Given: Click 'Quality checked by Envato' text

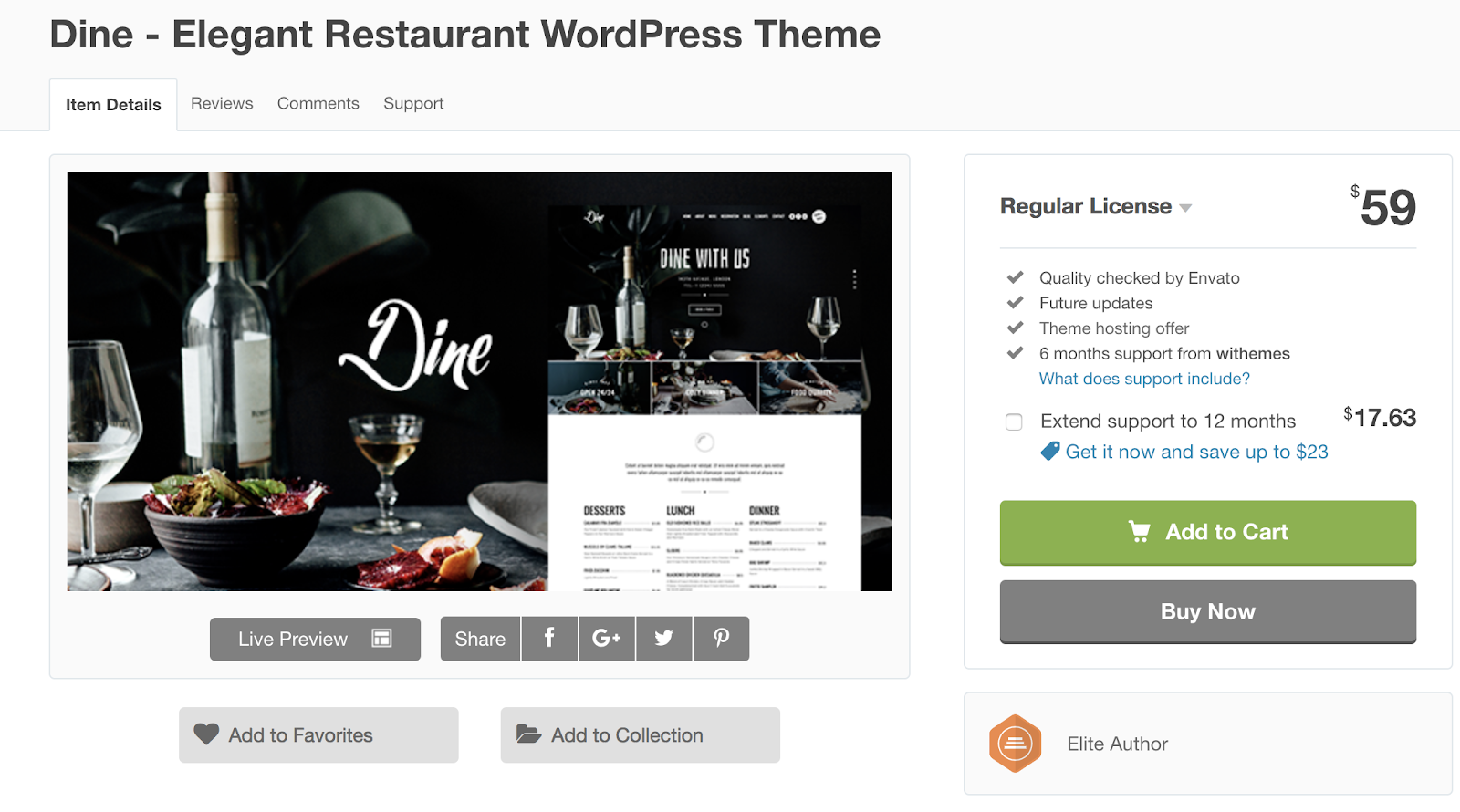Looking at the screenshot, I should [x=1140, y=278].
